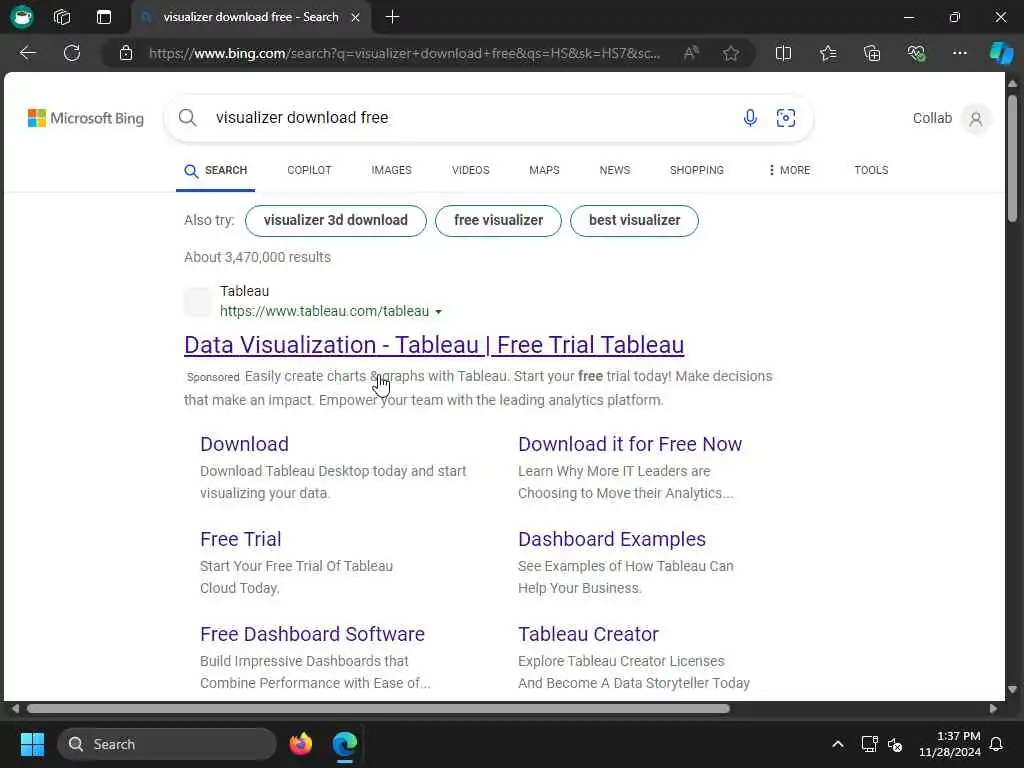
Task: Open the taskbar clock showing 1:37 PM
Action: click(950, 744)
